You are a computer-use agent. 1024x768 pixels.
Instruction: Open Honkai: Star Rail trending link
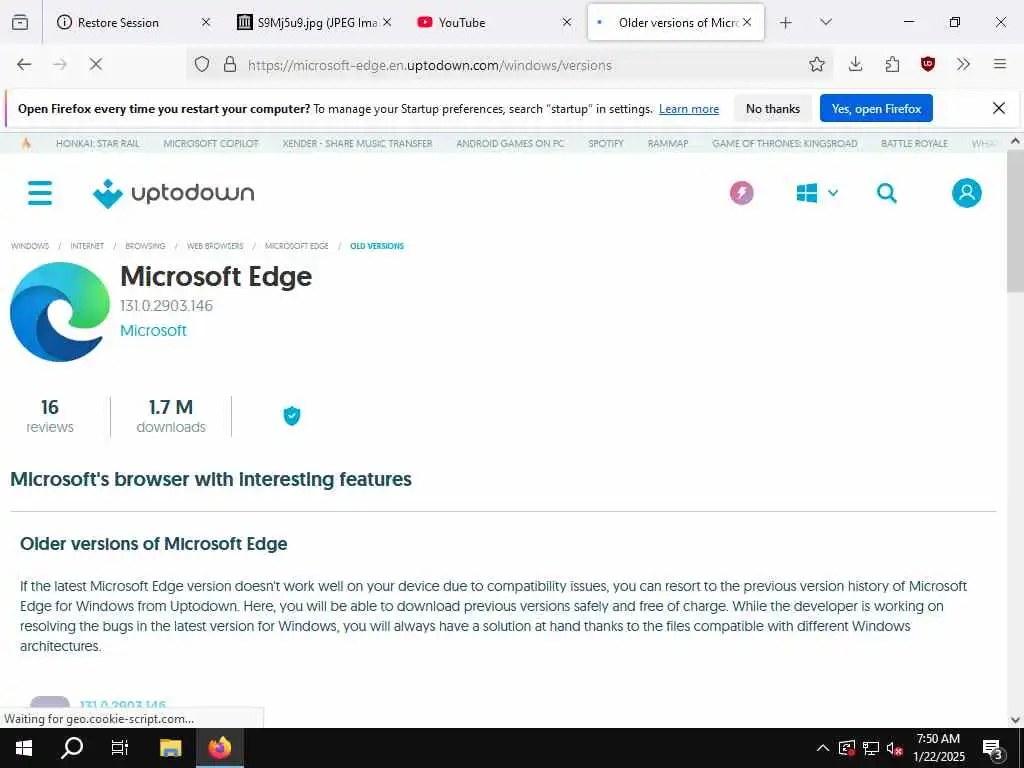click(97, 144)
